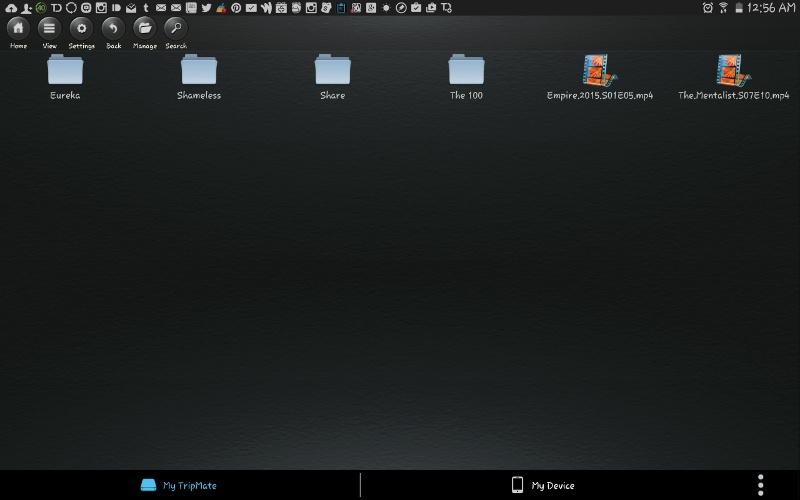The image size is (800, 500).
Task: Tap the Pinterest notification icon
Action: tap(236, 8)
